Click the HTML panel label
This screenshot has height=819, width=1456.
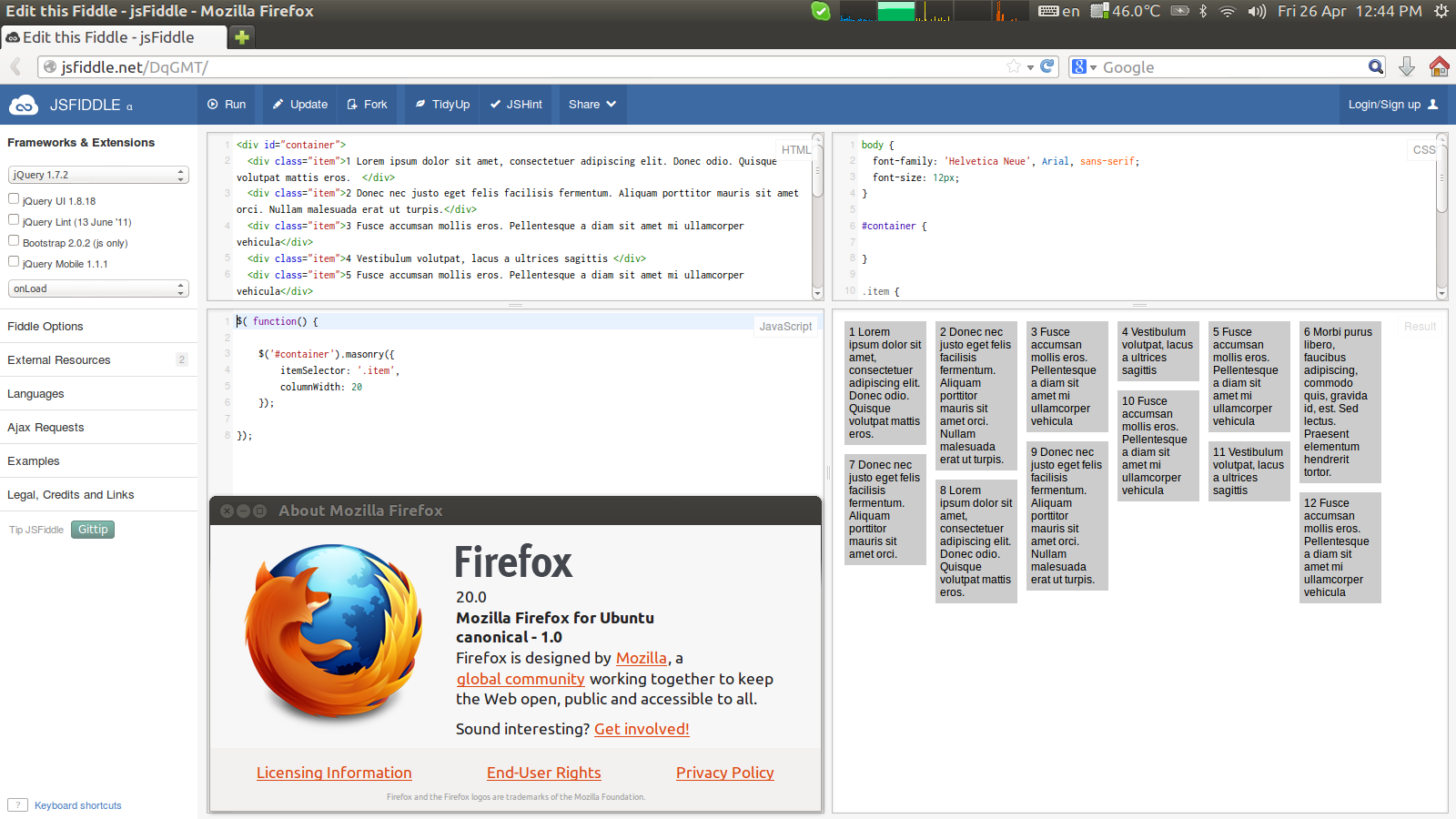pos(795,150)
